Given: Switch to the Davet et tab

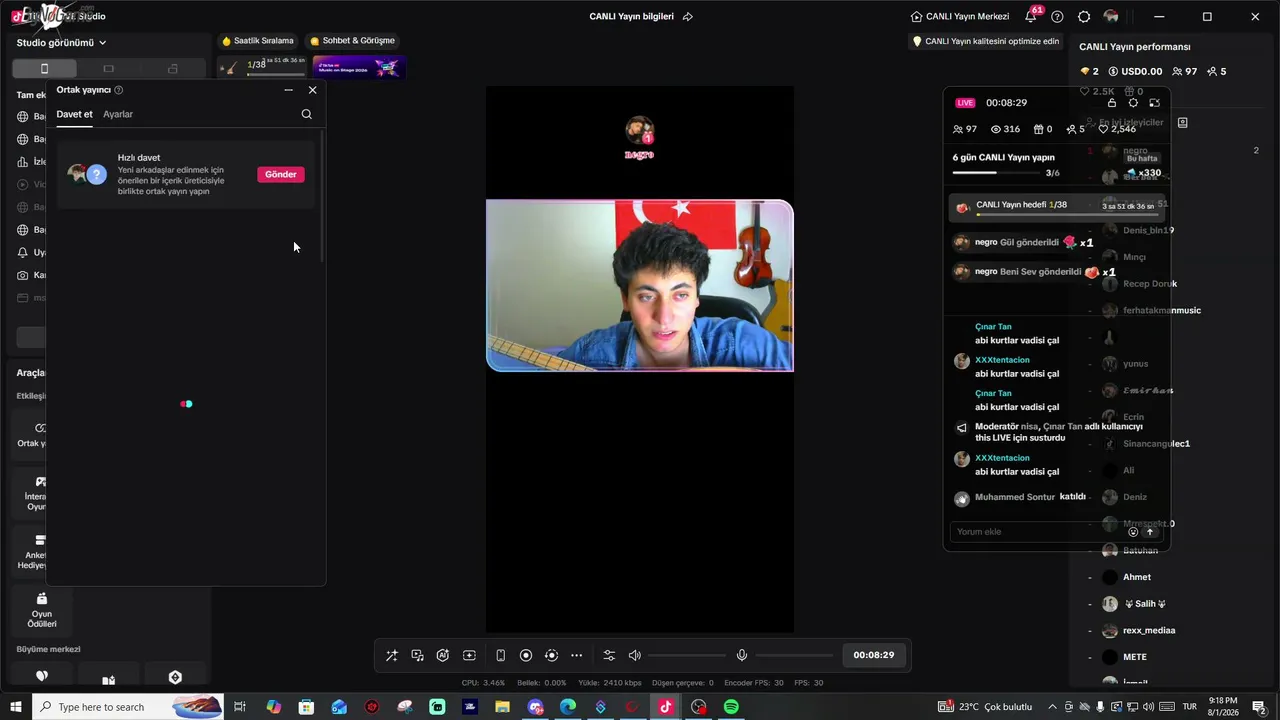Looking at the screenshot, I should (74, 114).
